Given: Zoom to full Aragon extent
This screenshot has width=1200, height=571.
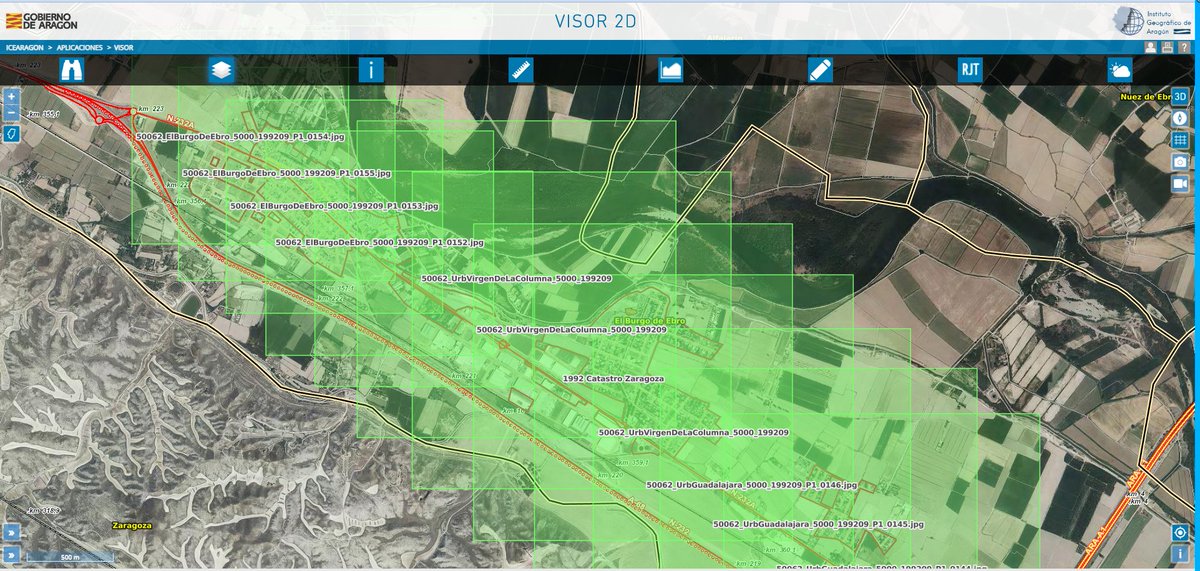Looking at the screenshot, I should pos(11,132).
